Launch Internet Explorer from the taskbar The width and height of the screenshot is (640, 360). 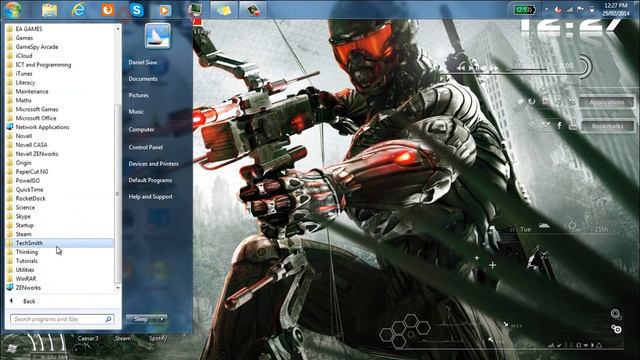pyautogui.click(x=78, y=9)
